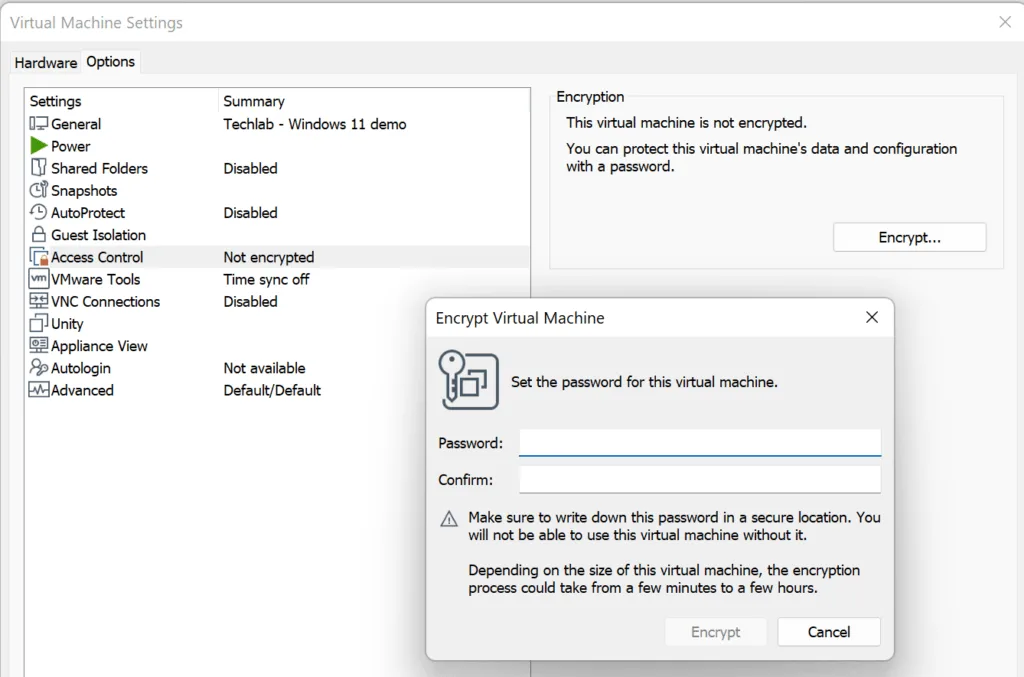Select the Advanced settings row
The height and width of the screenshot is (677, 1024).
click(x=82, y=390)
